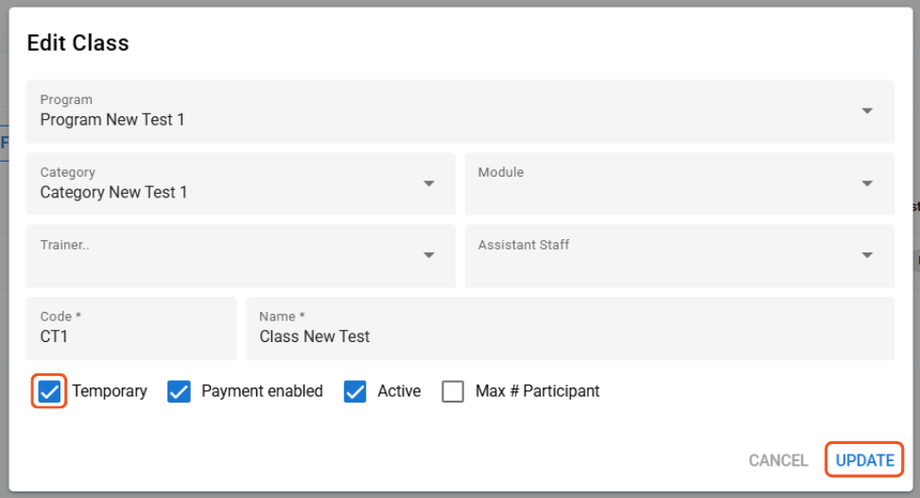Uncheck the Temporary checkbox
920x498 pixels.
click(x=49, y=391)
